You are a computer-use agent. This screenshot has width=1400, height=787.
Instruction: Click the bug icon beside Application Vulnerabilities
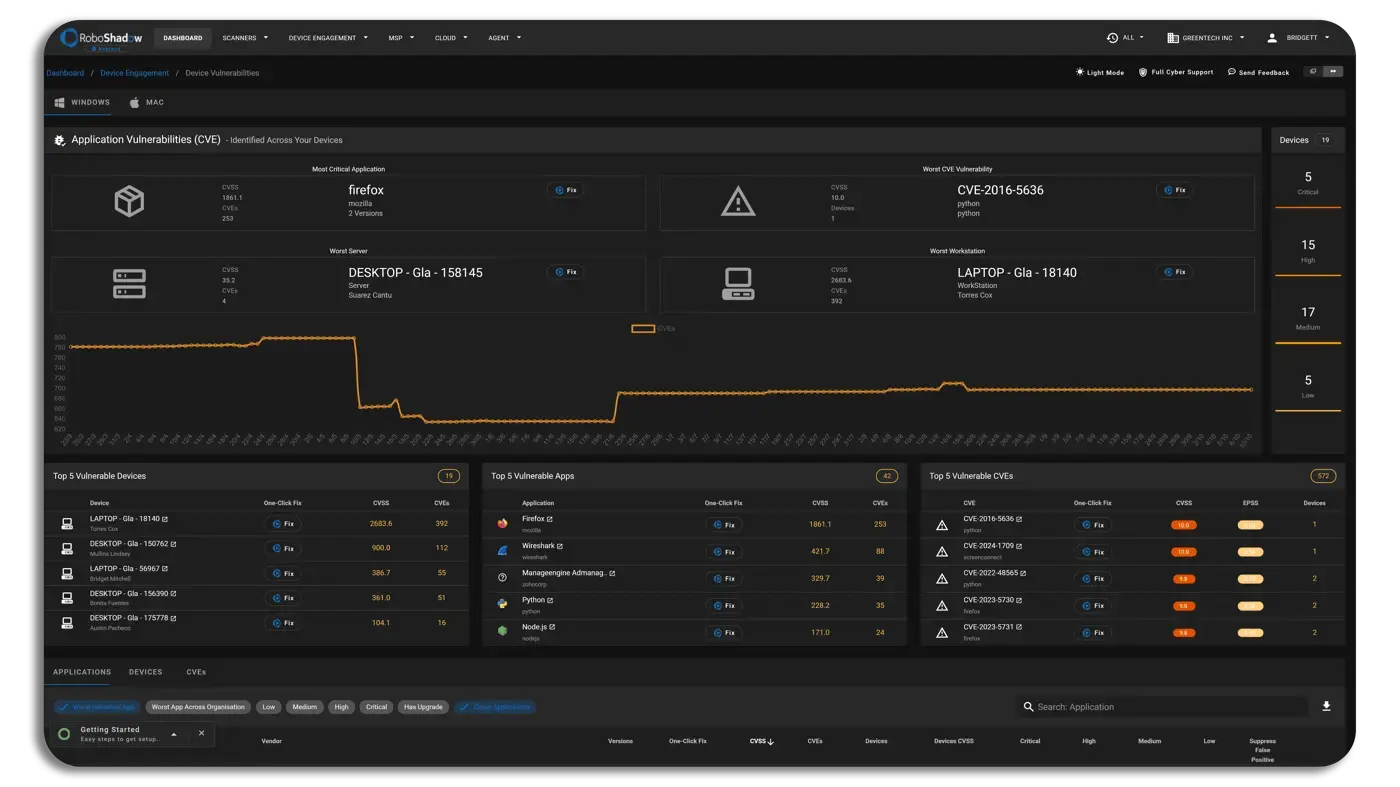pos(60,141)
